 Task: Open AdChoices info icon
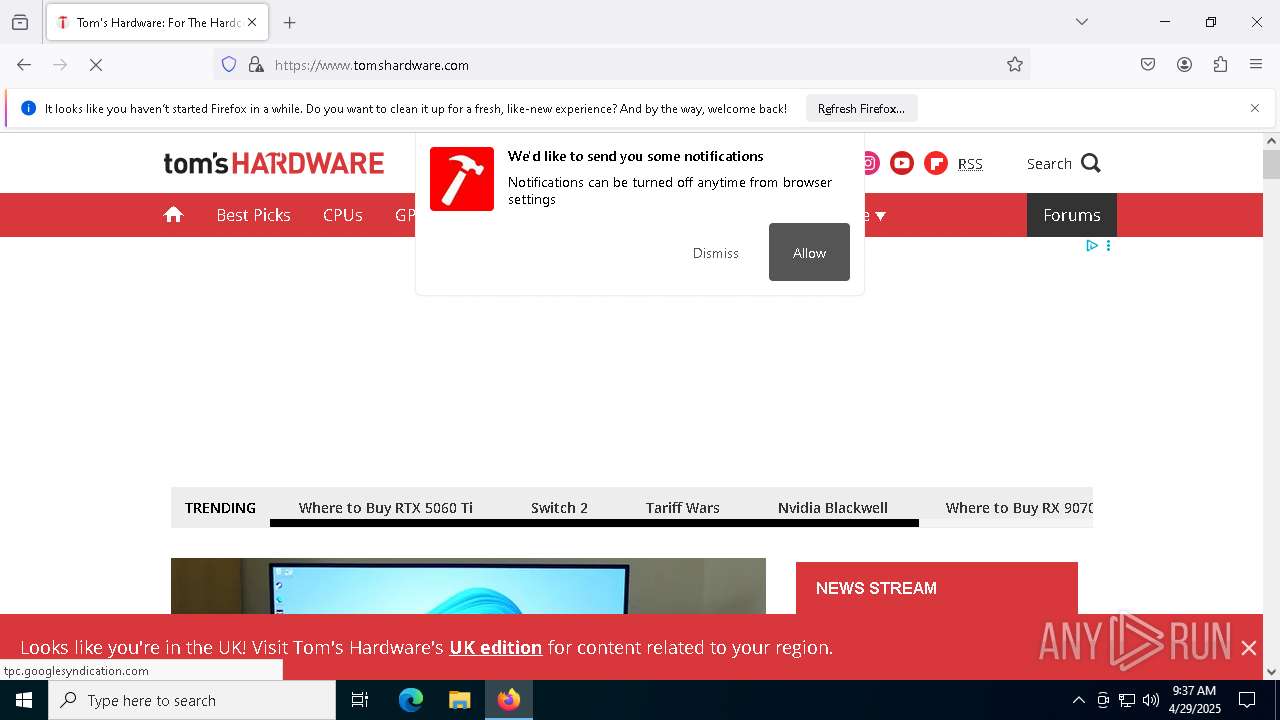click(1092, 245)
